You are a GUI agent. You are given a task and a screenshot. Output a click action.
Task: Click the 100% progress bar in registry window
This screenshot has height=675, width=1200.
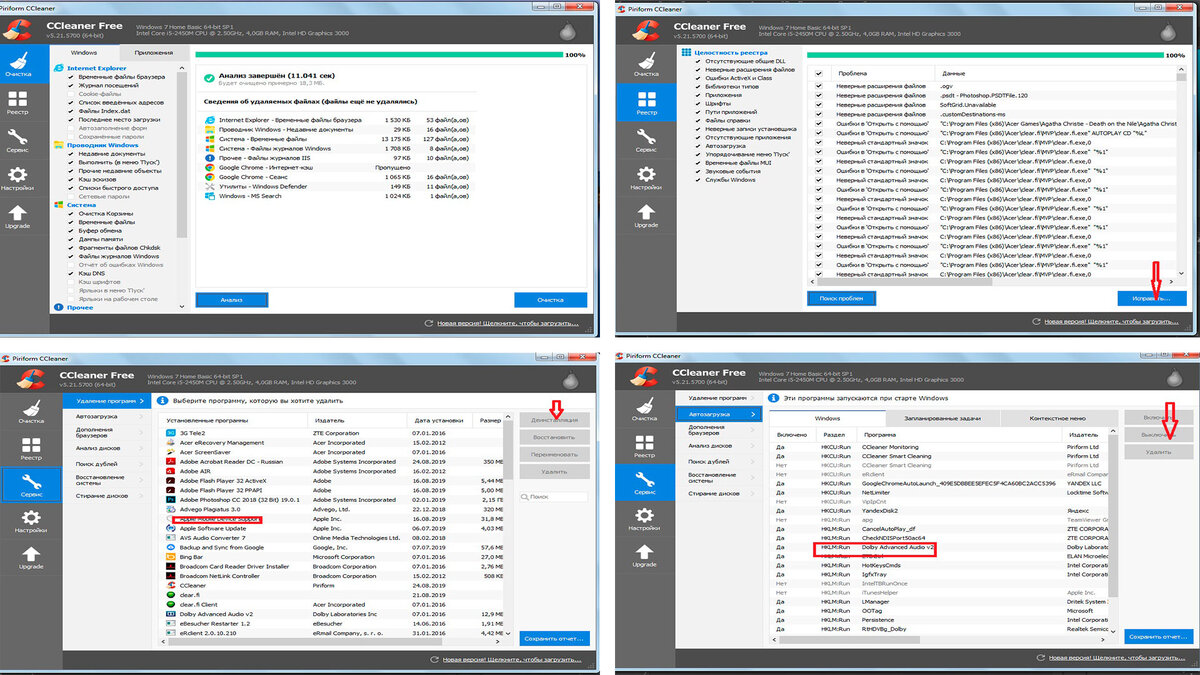point(983,56)
